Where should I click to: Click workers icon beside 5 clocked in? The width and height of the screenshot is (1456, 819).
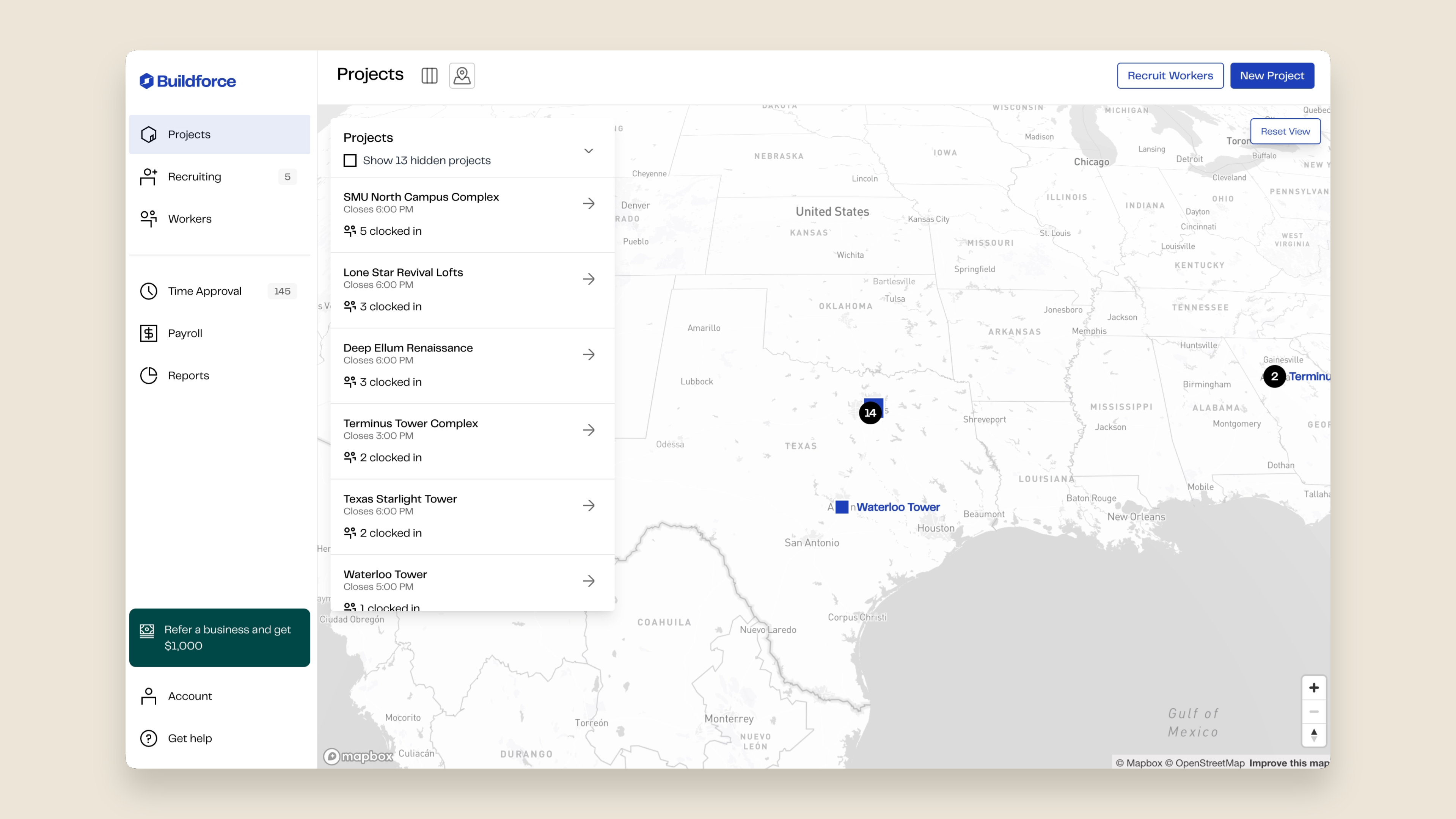coord(350,231)
